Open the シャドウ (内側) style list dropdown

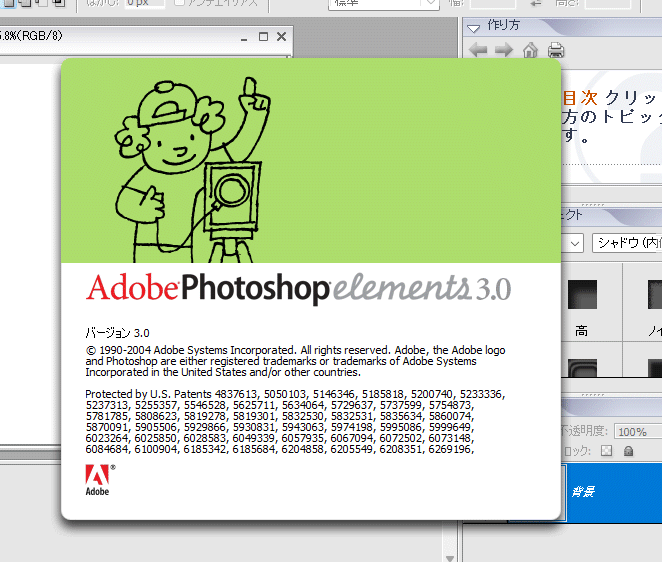[x=627, y=243]
